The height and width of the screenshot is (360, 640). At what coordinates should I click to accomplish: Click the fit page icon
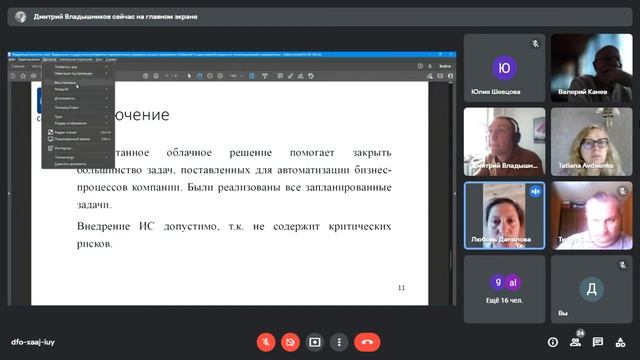251,76
